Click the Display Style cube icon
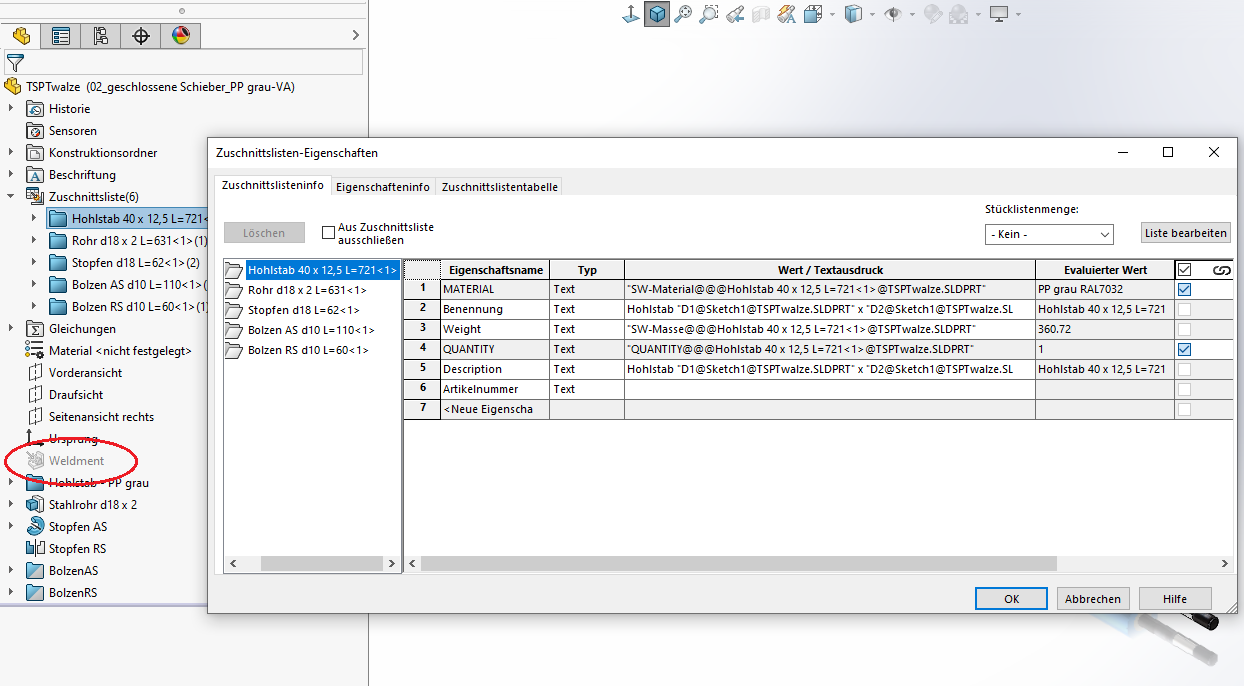This screenshot has height=686, width=1244. click(x=853, y=14)
